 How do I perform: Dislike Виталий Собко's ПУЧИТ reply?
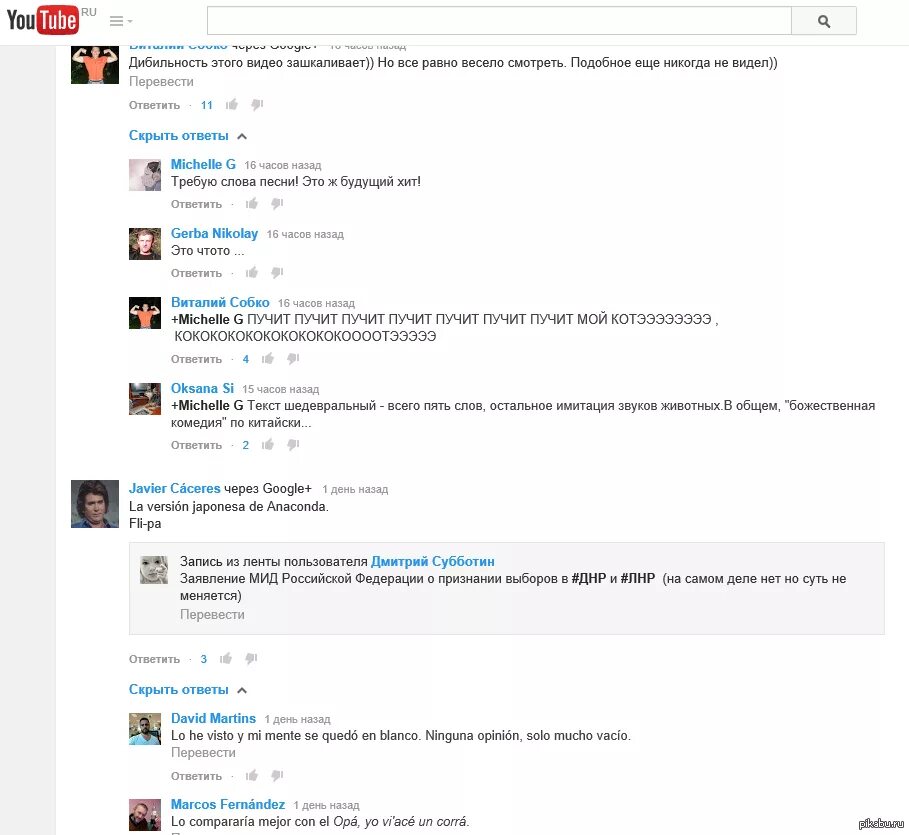coord(293,359)
